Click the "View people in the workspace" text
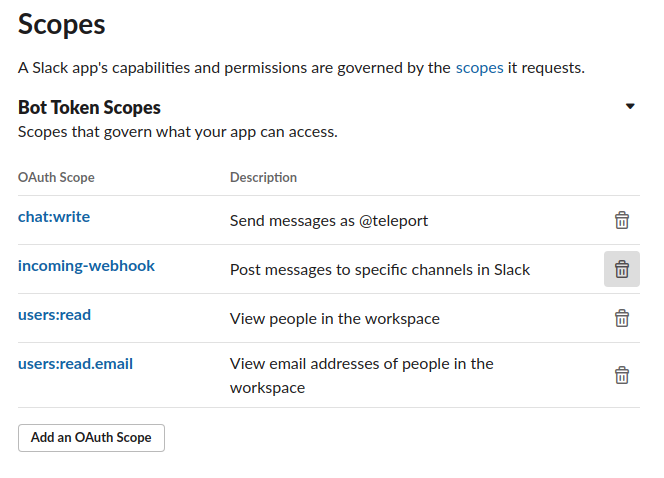Viewport: 664px width, 478px height. (x=334, y=319)
